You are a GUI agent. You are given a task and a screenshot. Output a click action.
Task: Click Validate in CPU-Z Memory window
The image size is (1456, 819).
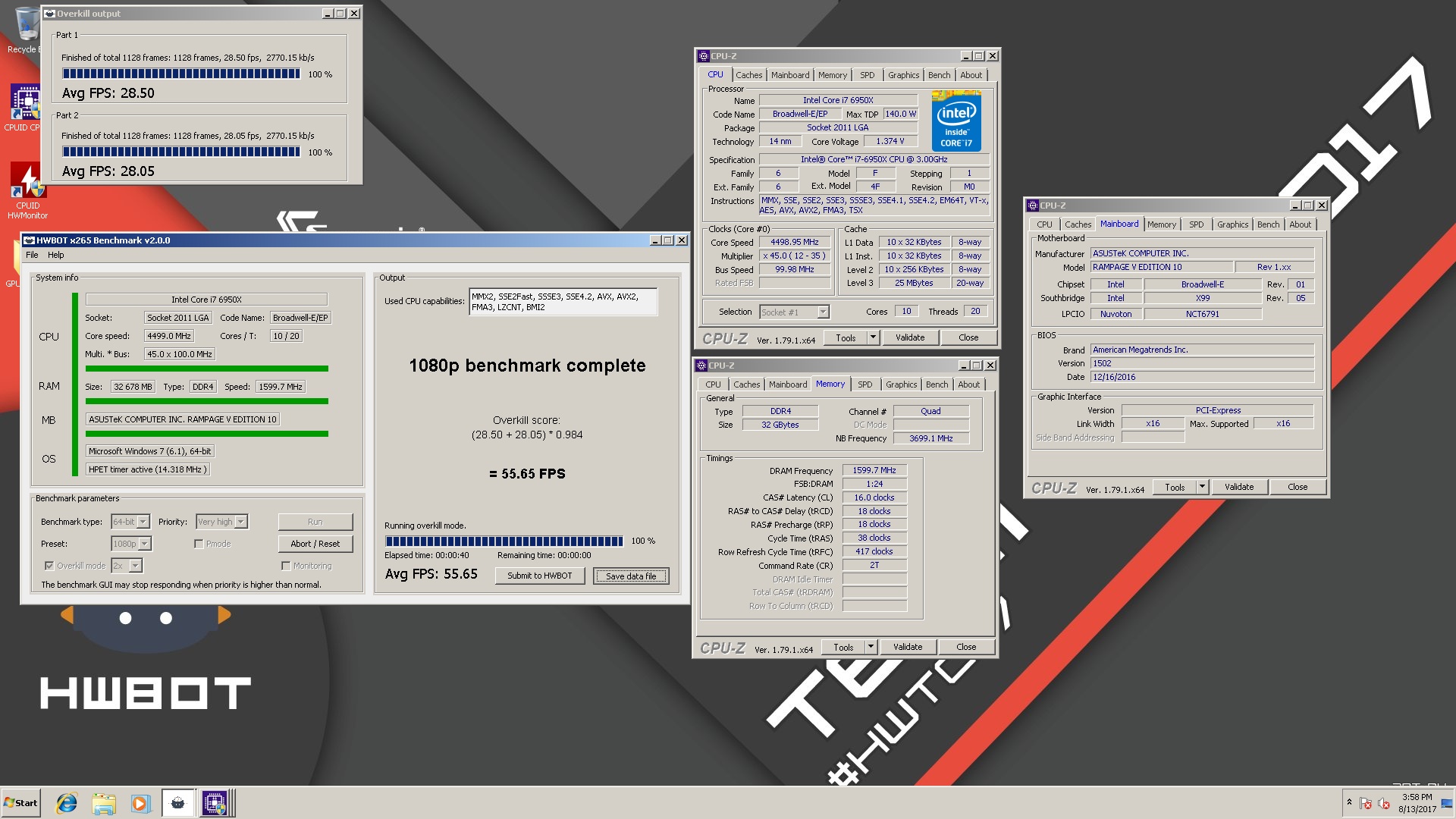(908, 647)
